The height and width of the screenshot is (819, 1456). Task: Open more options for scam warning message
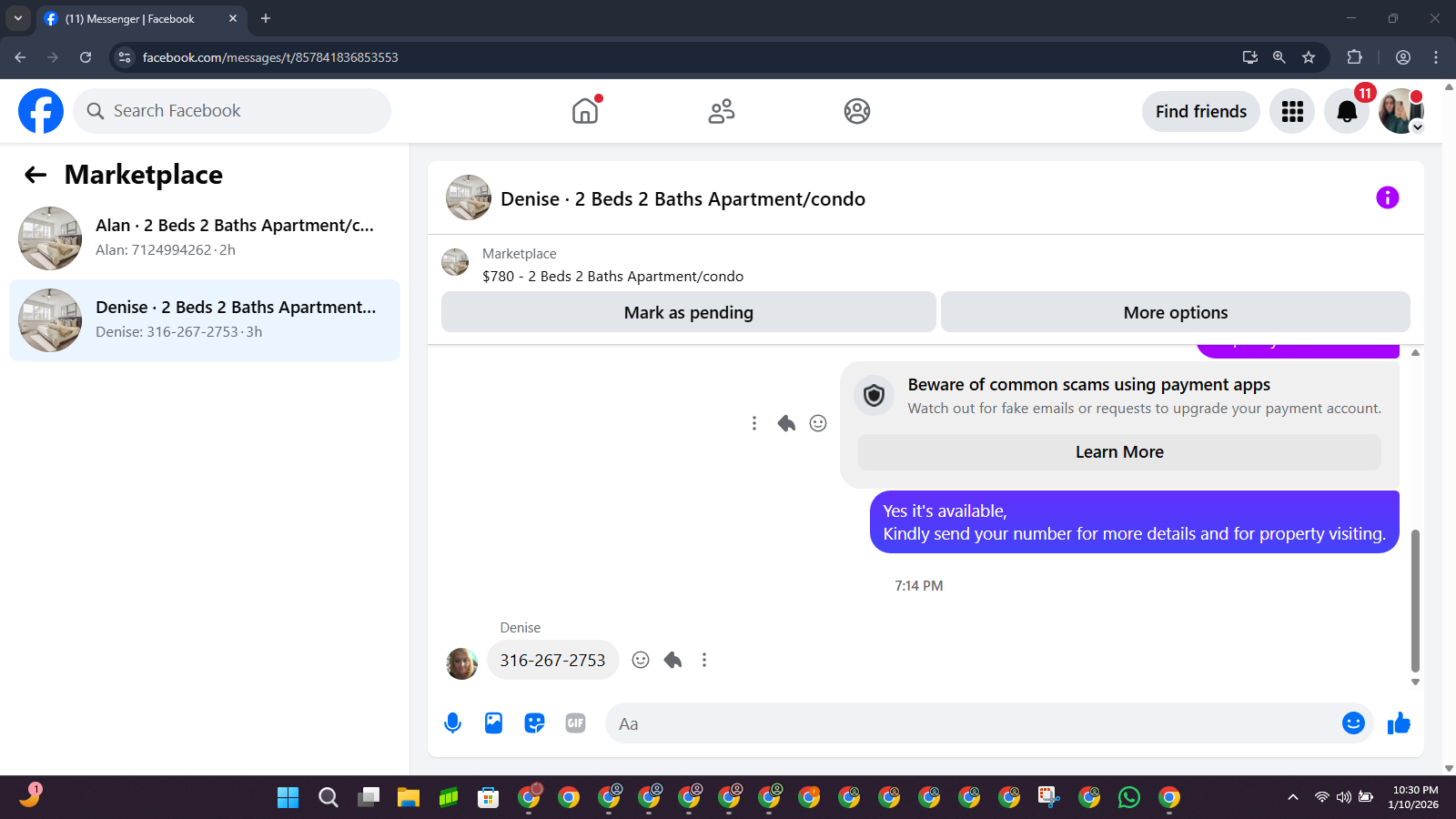754,423
